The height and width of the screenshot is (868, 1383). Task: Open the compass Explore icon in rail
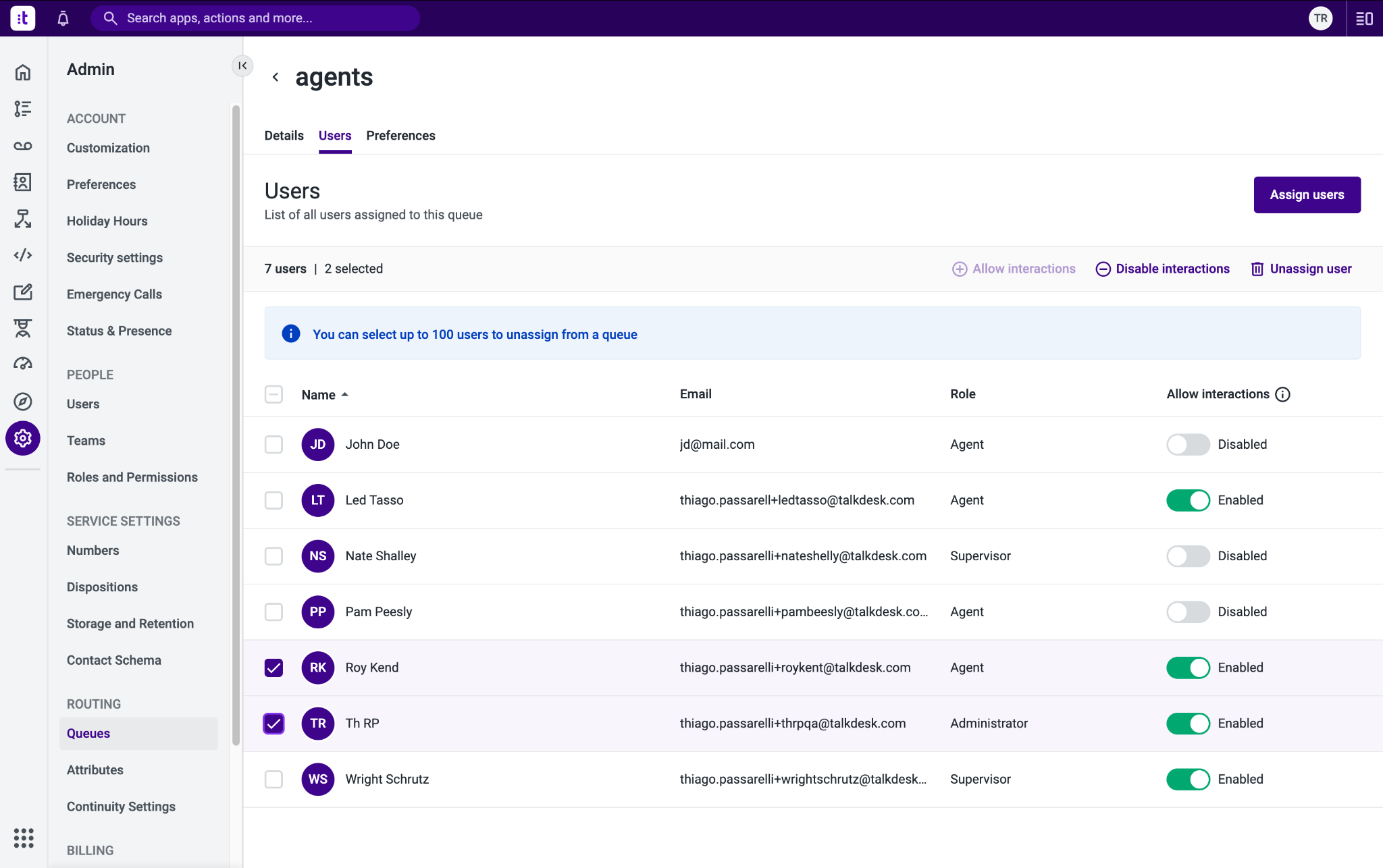(x=23, y=402)
